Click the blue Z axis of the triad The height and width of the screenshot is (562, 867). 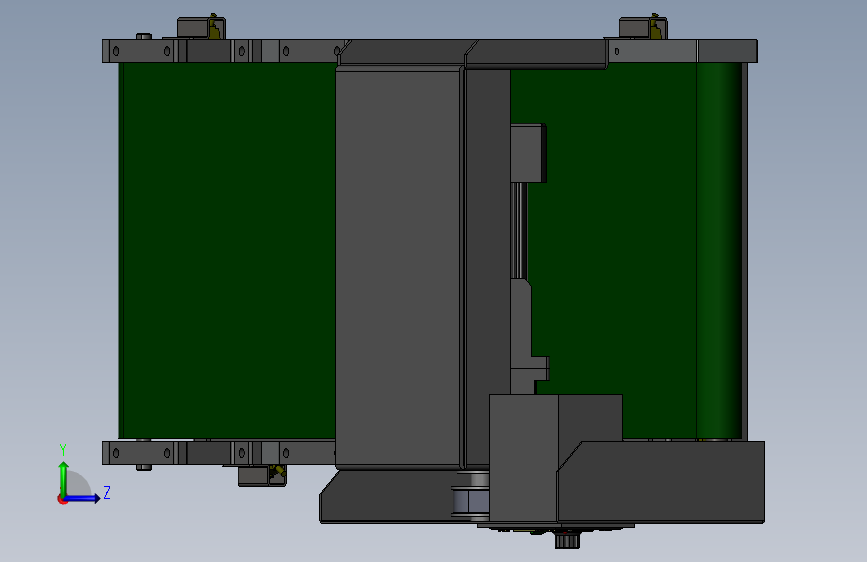point(83,498)
